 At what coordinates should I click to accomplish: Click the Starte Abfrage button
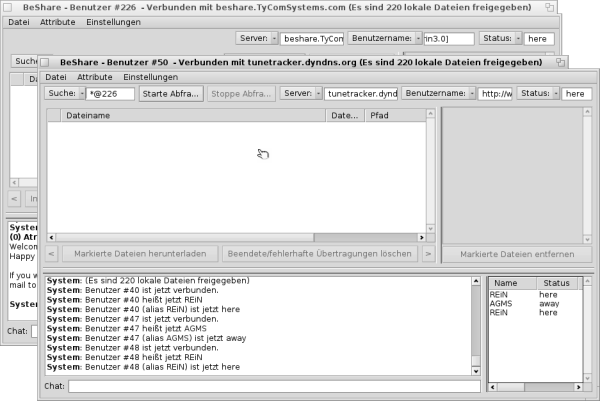pos(171,94)
